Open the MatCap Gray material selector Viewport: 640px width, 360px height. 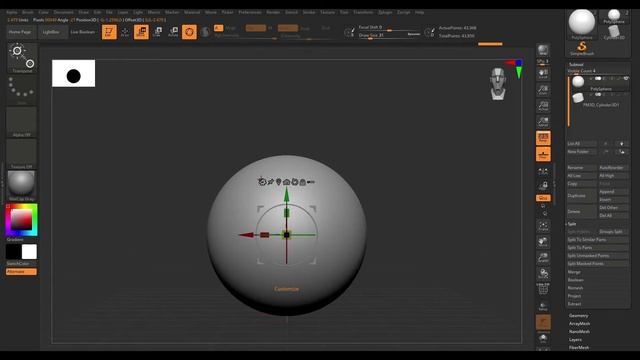pos(22,186)
